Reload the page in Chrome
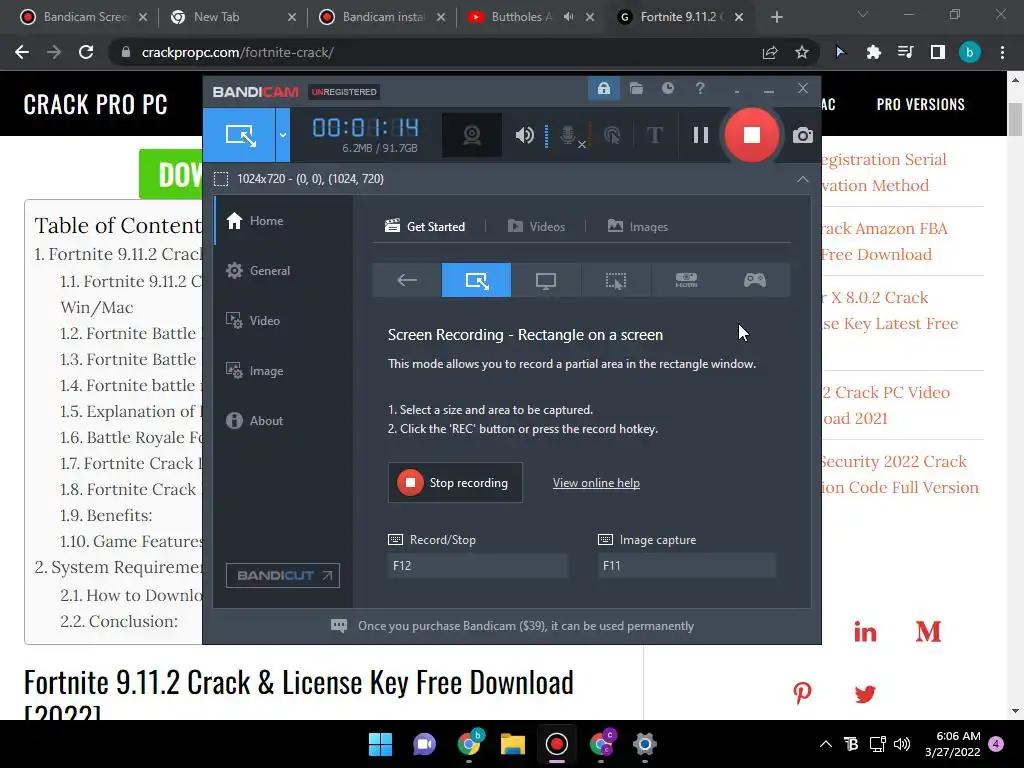 86,52
